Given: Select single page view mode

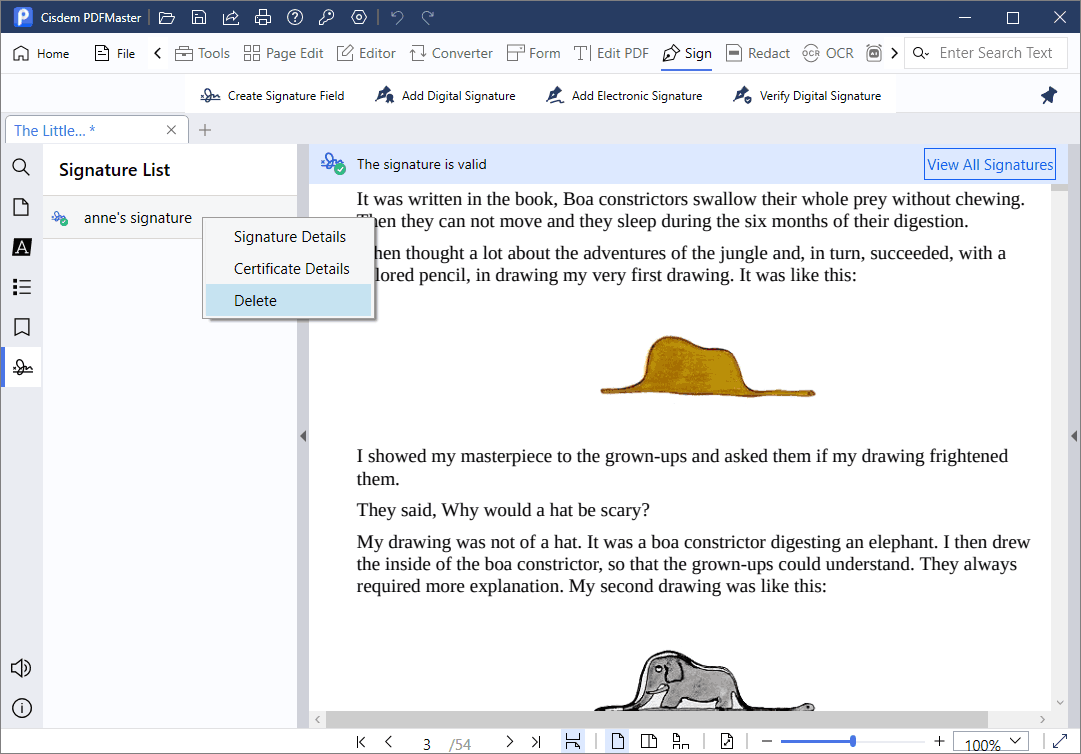Looking at the screenshot, I should tap(618, 742).
